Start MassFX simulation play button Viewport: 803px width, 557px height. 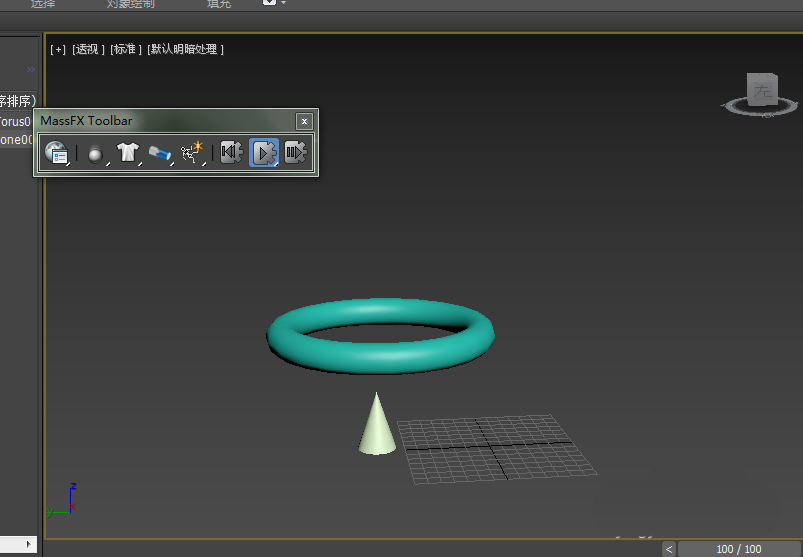click(x=264, y=153)
